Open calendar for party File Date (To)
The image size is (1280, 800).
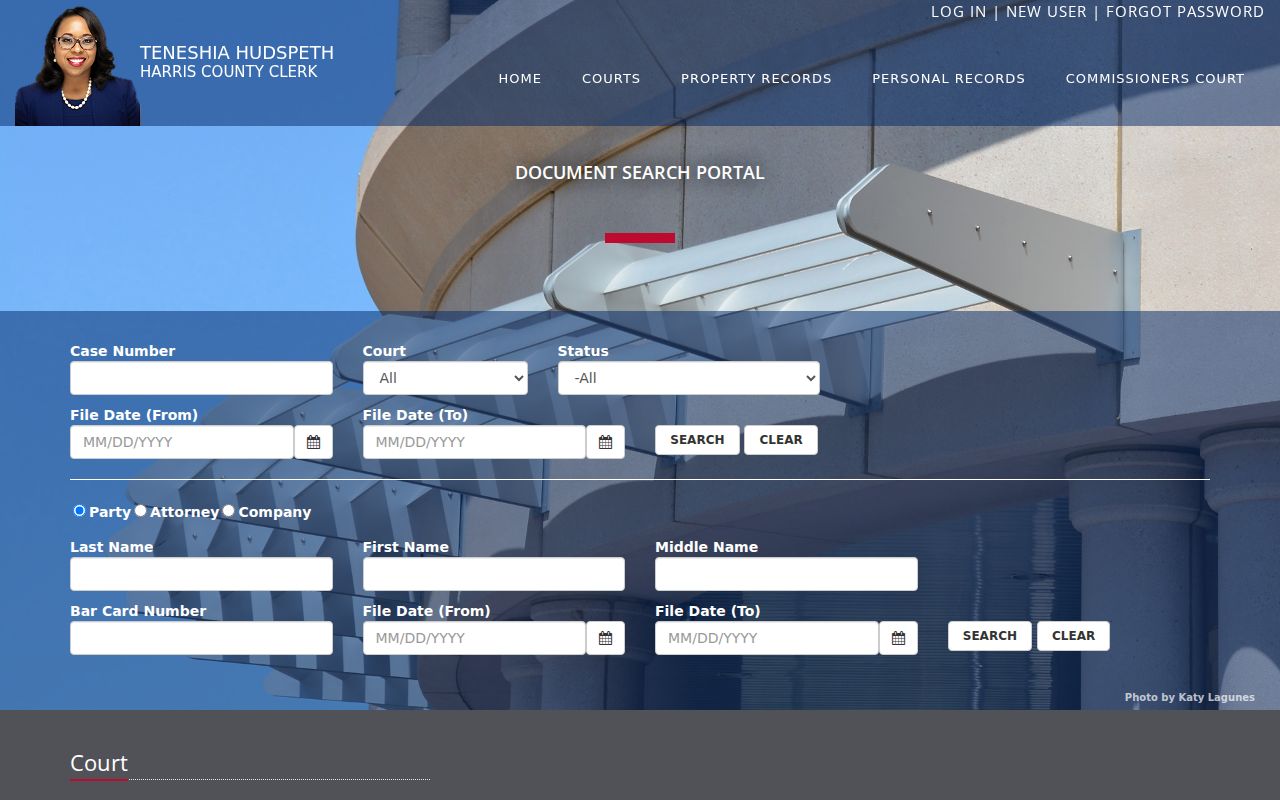[898, 638]
